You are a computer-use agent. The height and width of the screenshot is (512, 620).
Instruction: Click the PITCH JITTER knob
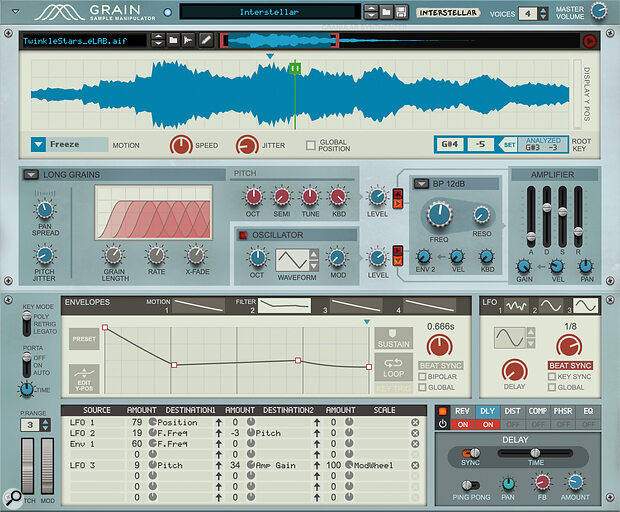click(44, 255)
